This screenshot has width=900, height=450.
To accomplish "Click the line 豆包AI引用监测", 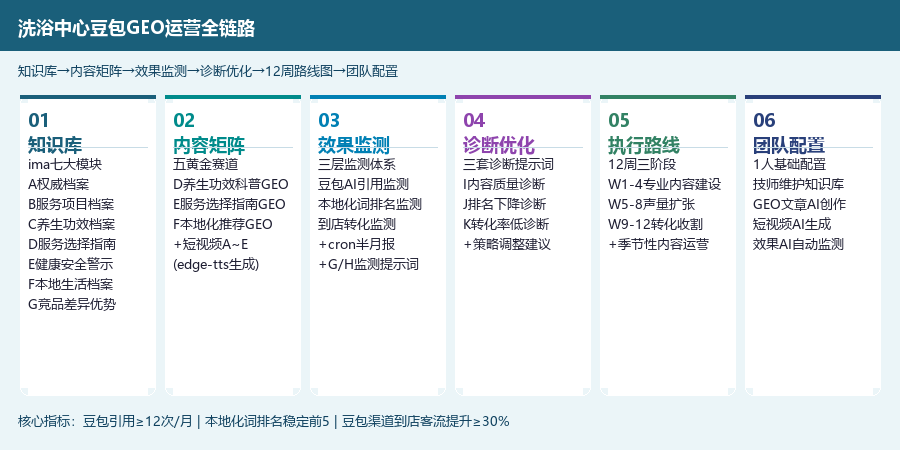I will point(363,185).
